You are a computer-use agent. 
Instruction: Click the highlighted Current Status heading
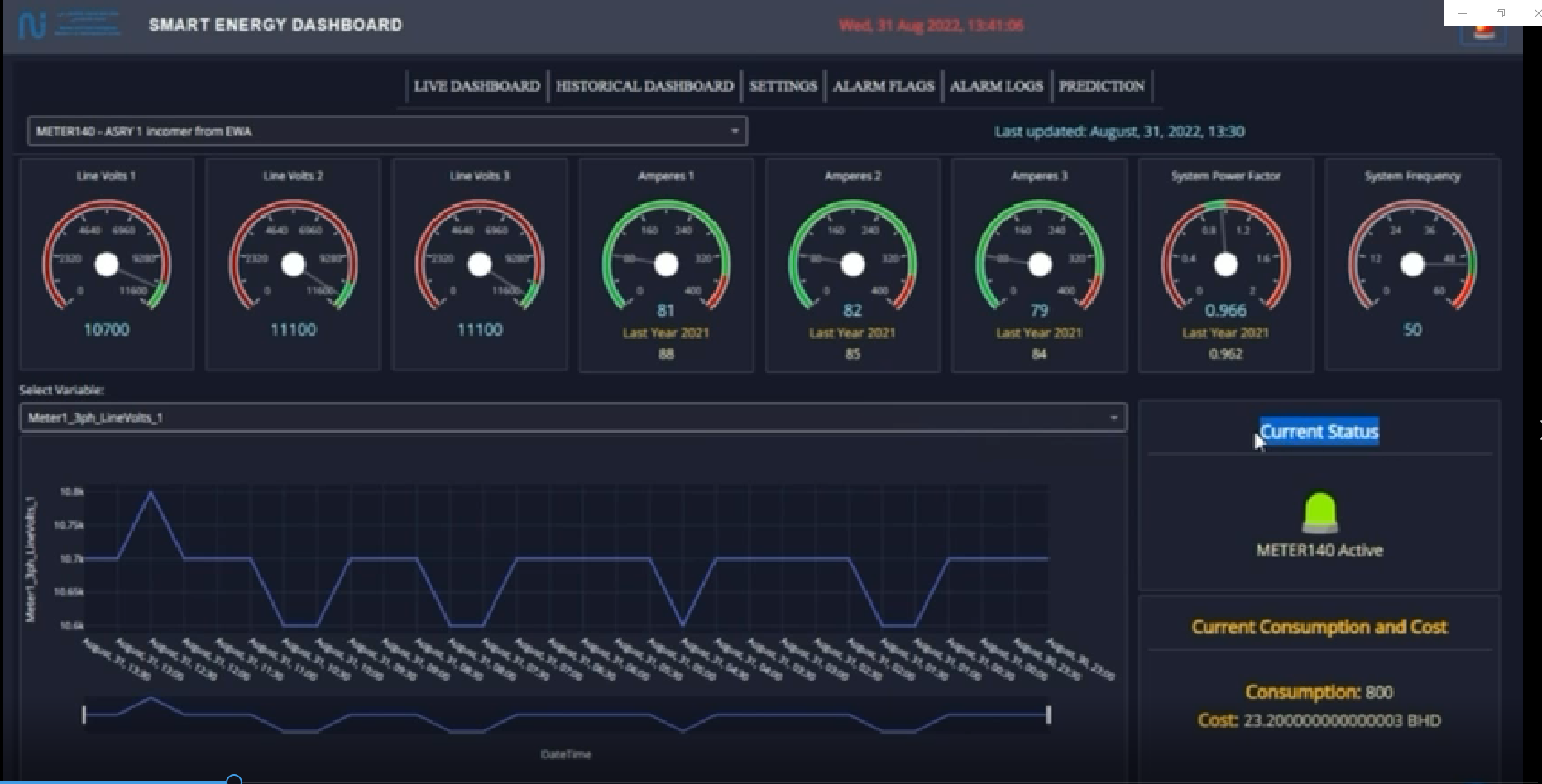click(x=1319, y=431)
